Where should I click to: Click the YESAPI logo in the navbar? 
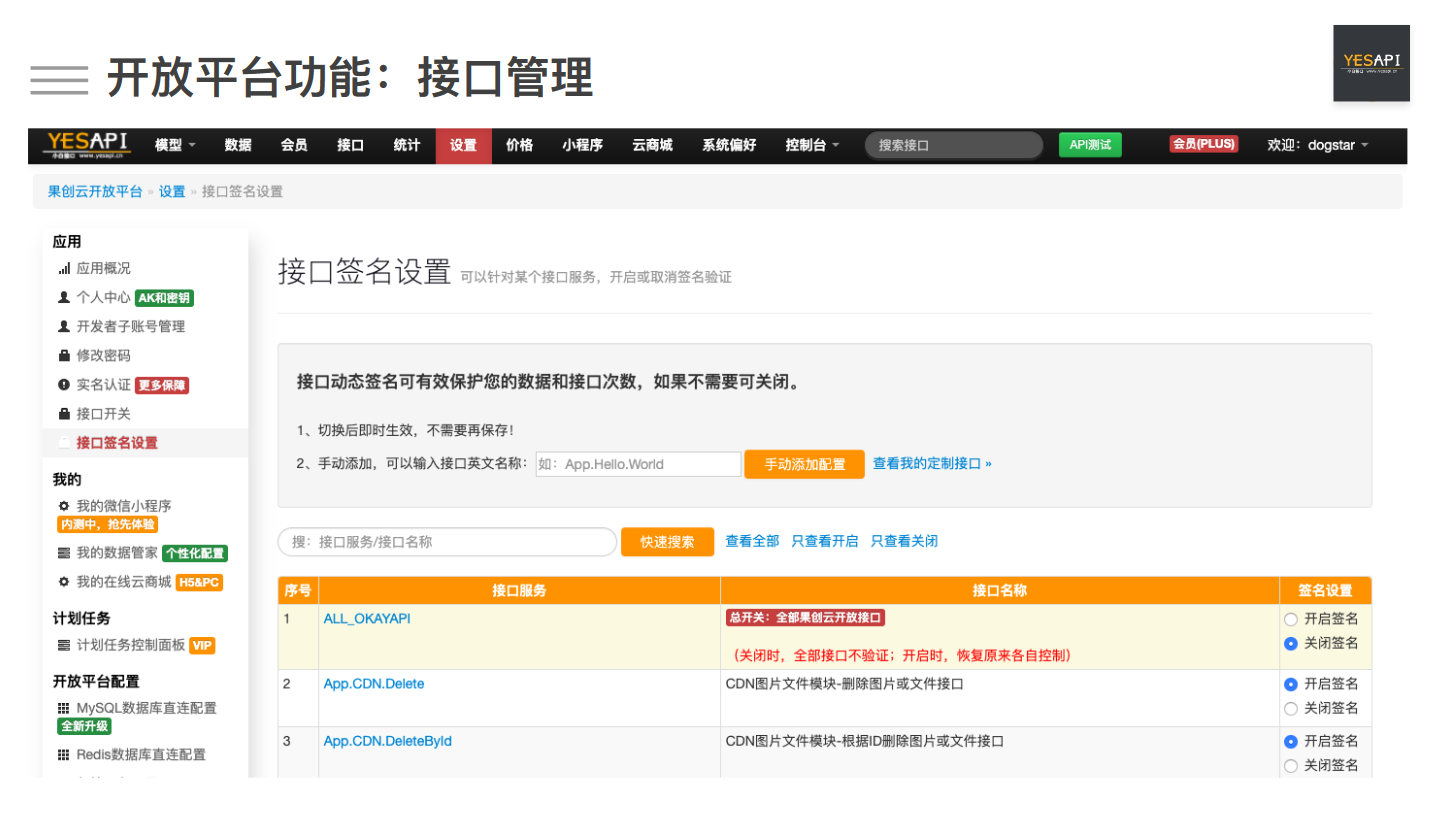tap(87, 146)
